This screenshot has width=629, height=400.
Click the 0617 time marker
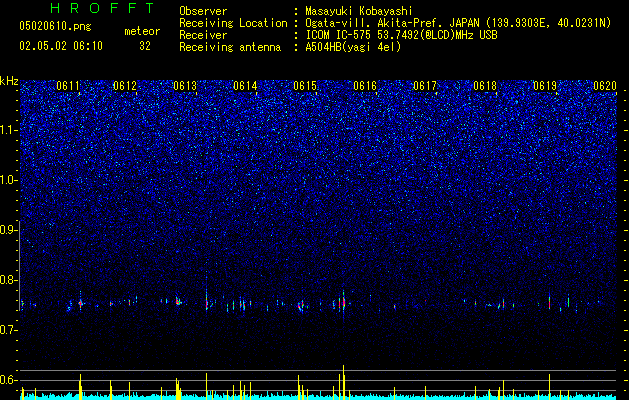[x=425, y=86]
